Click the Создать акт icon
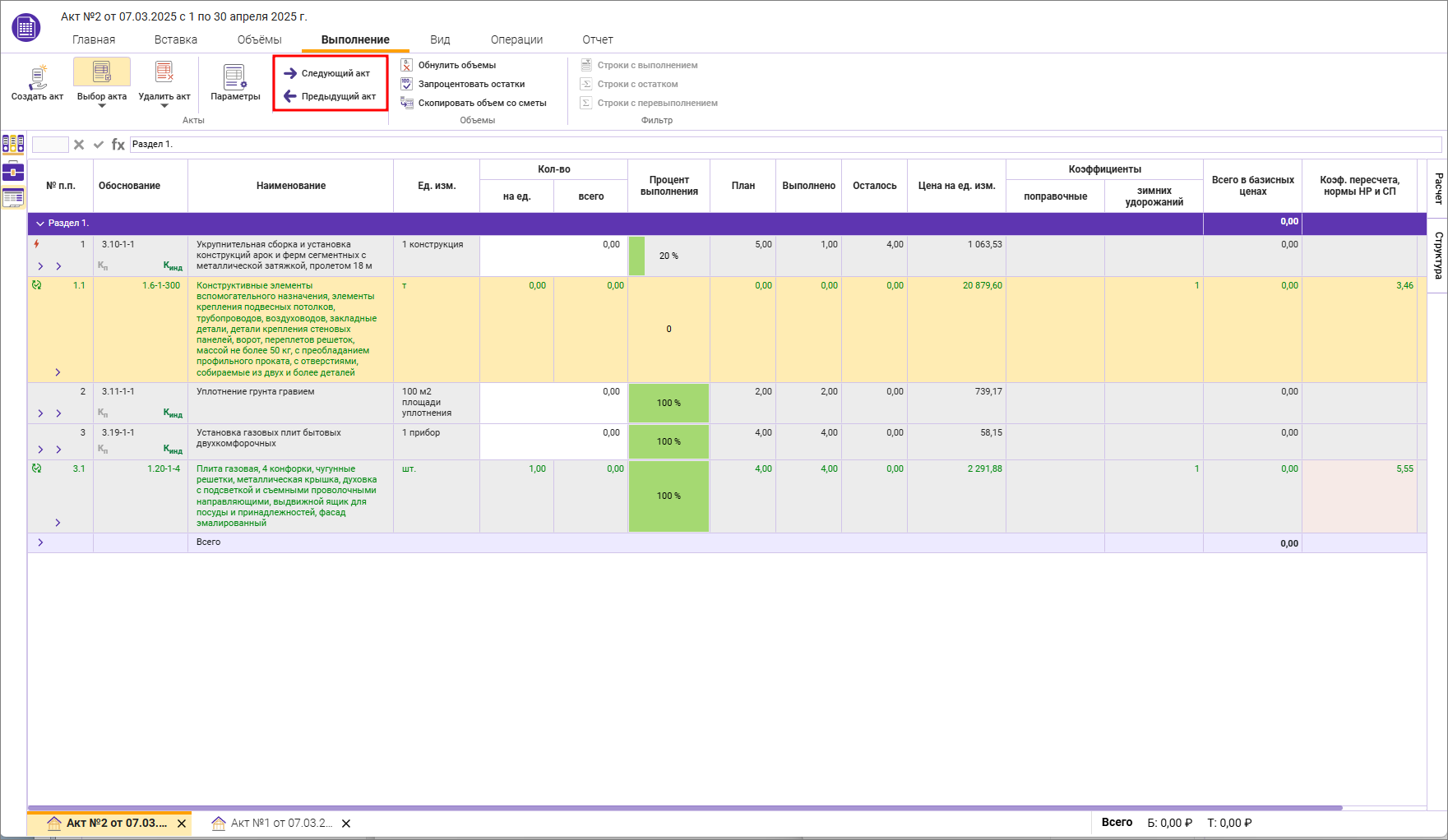1448x840 pixels. pos(37,77)
